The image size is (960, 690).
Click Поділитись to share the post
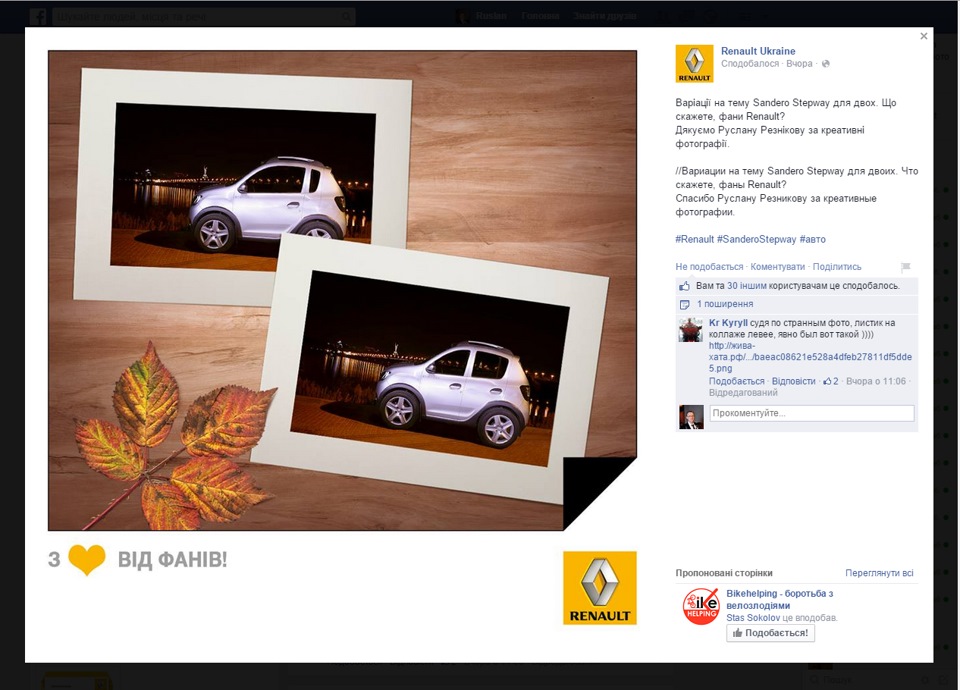pos(837,267)
